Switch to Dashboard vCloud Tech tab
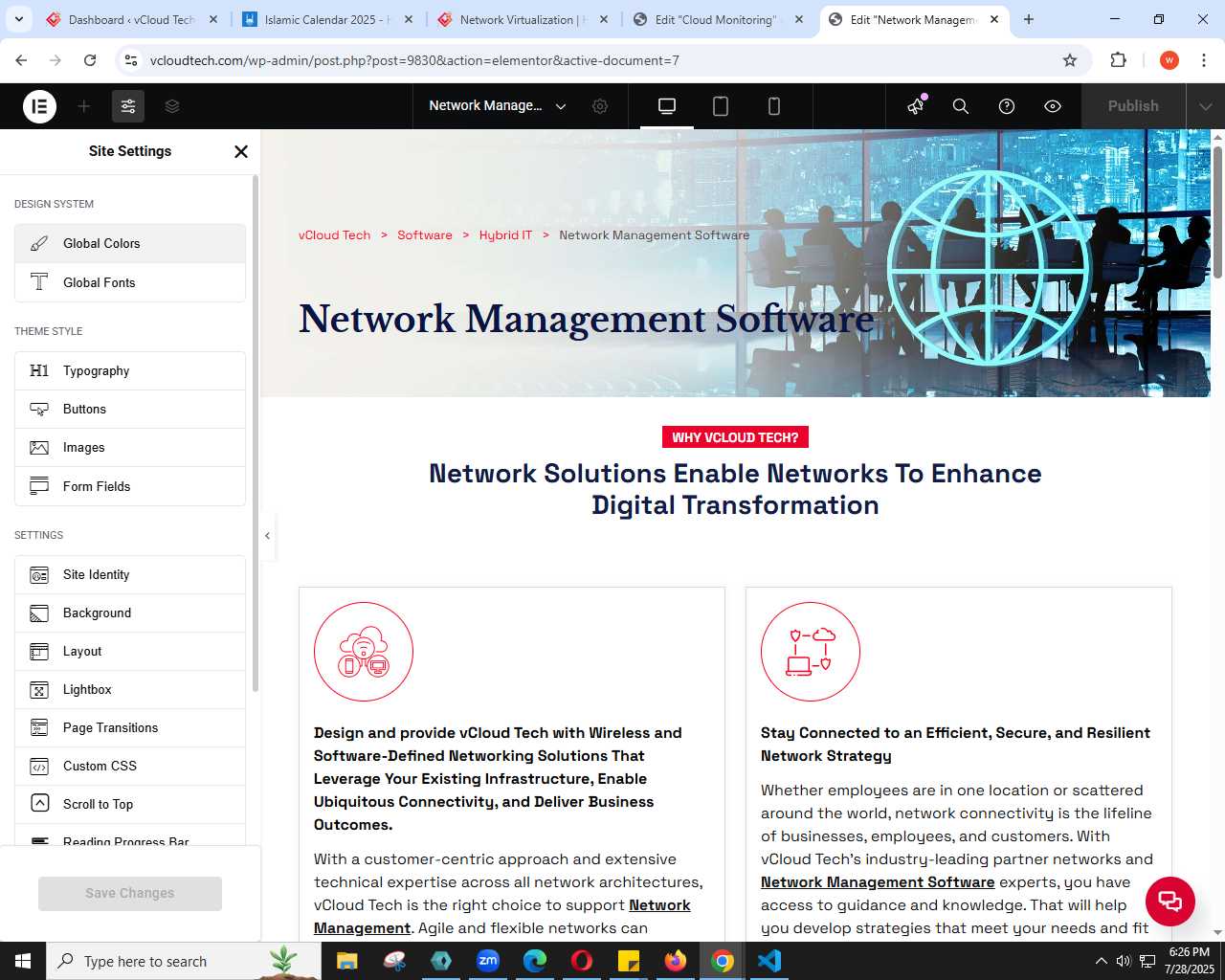 pos(132,19)
